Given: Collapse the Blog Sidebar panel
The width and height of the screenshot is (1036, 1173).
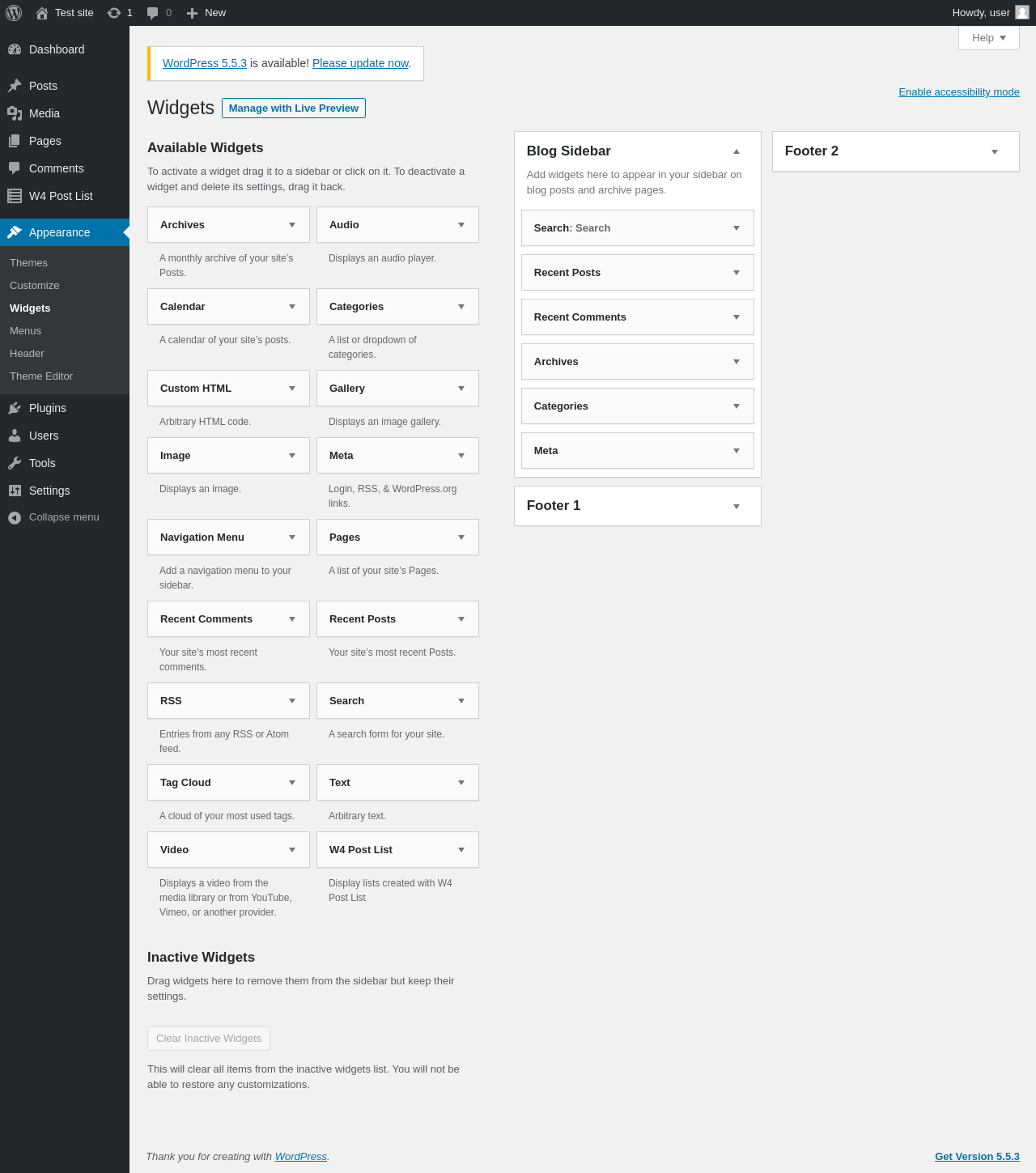Looking at the screenshot, I should pyautogui.click(x=737, y=151).
